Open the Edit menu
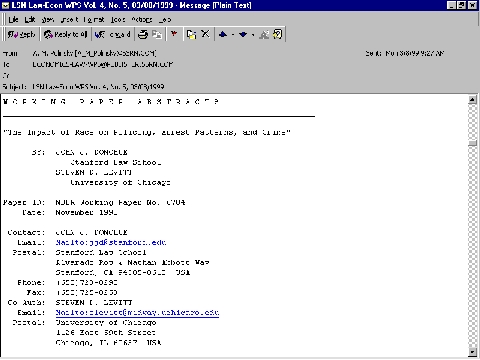The height and width of the screenshot is (360, 480). click(x=30, y=20)
